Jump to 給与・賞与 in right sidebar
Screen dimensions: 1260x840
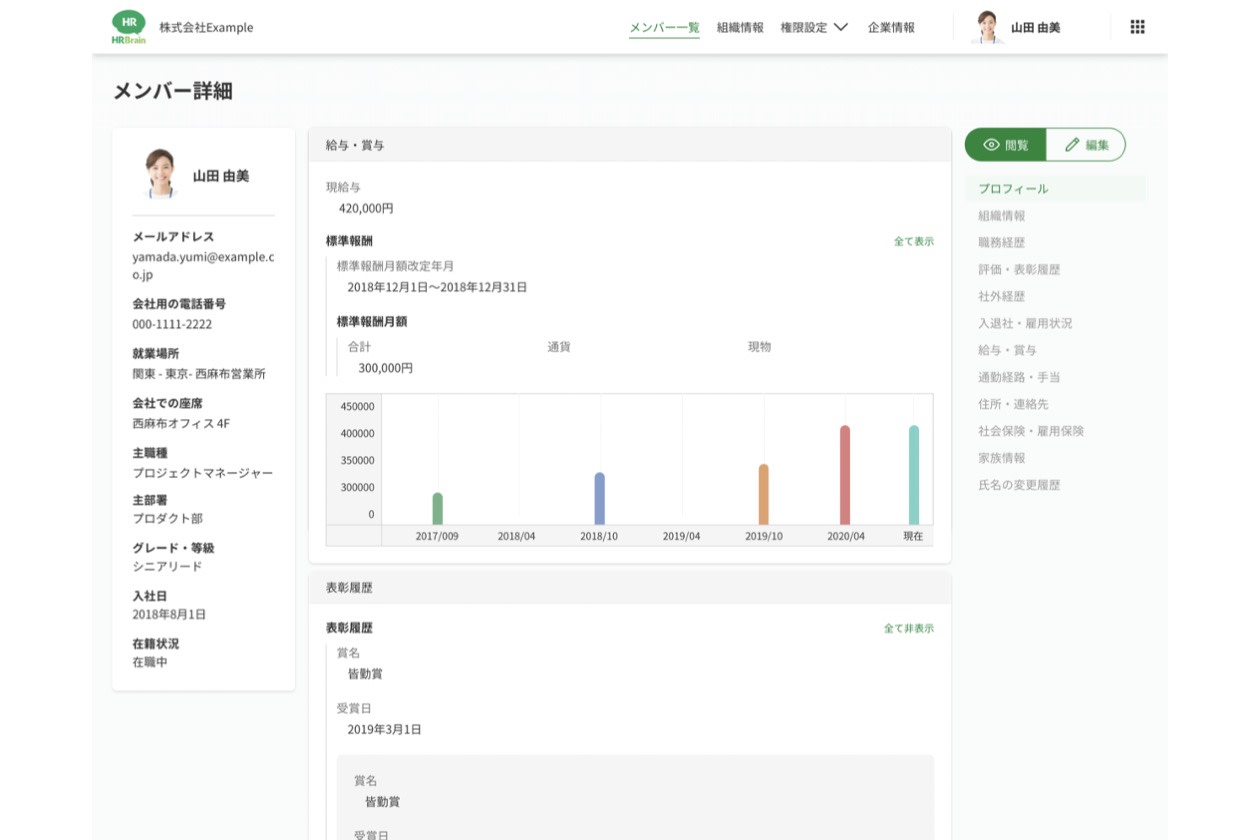pos(1007,351)
